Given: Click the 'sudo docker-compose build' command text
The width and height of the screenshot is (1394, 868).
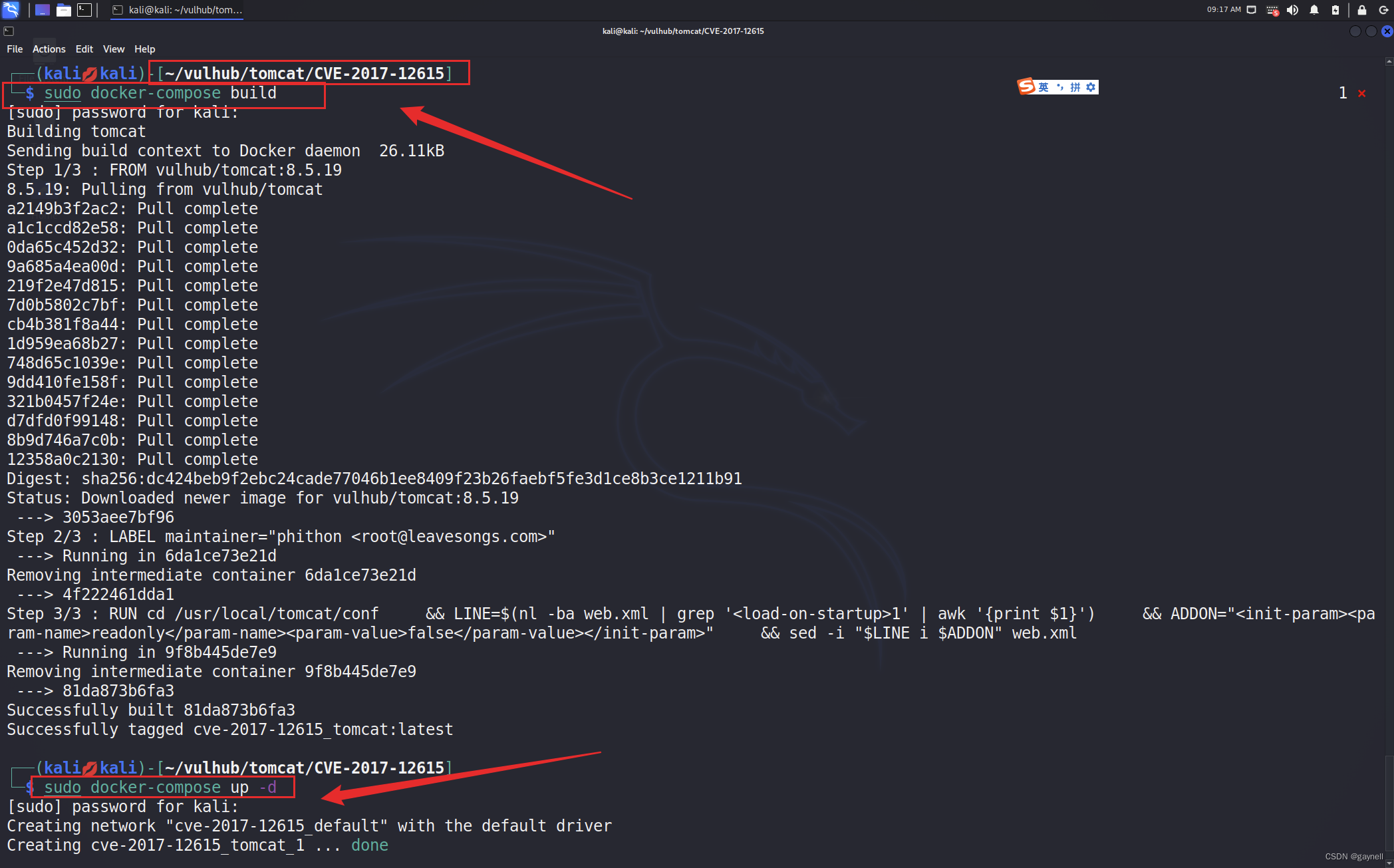Looking at the screenshot, I should click(x=160, y=93).
